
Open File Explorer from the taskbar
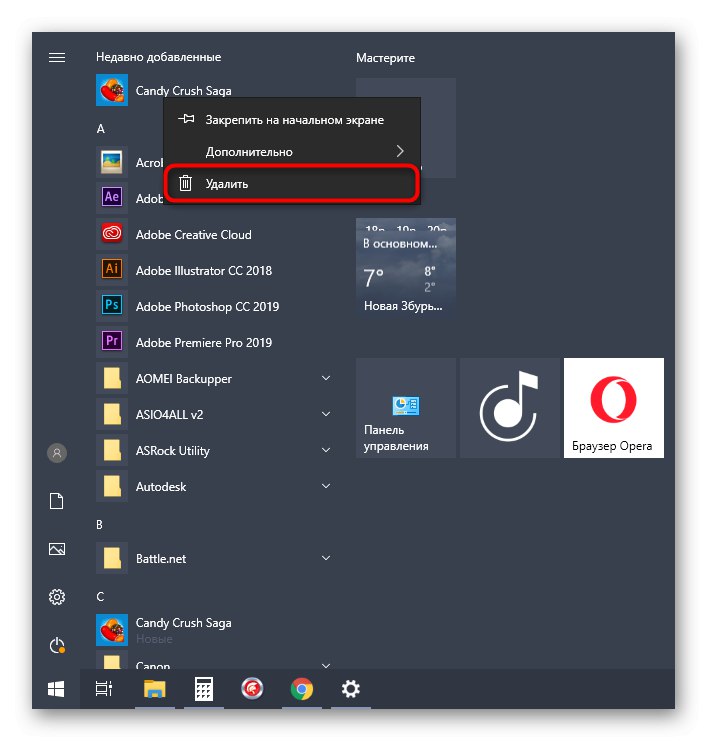pyautogui.click(x=155, y=689)
